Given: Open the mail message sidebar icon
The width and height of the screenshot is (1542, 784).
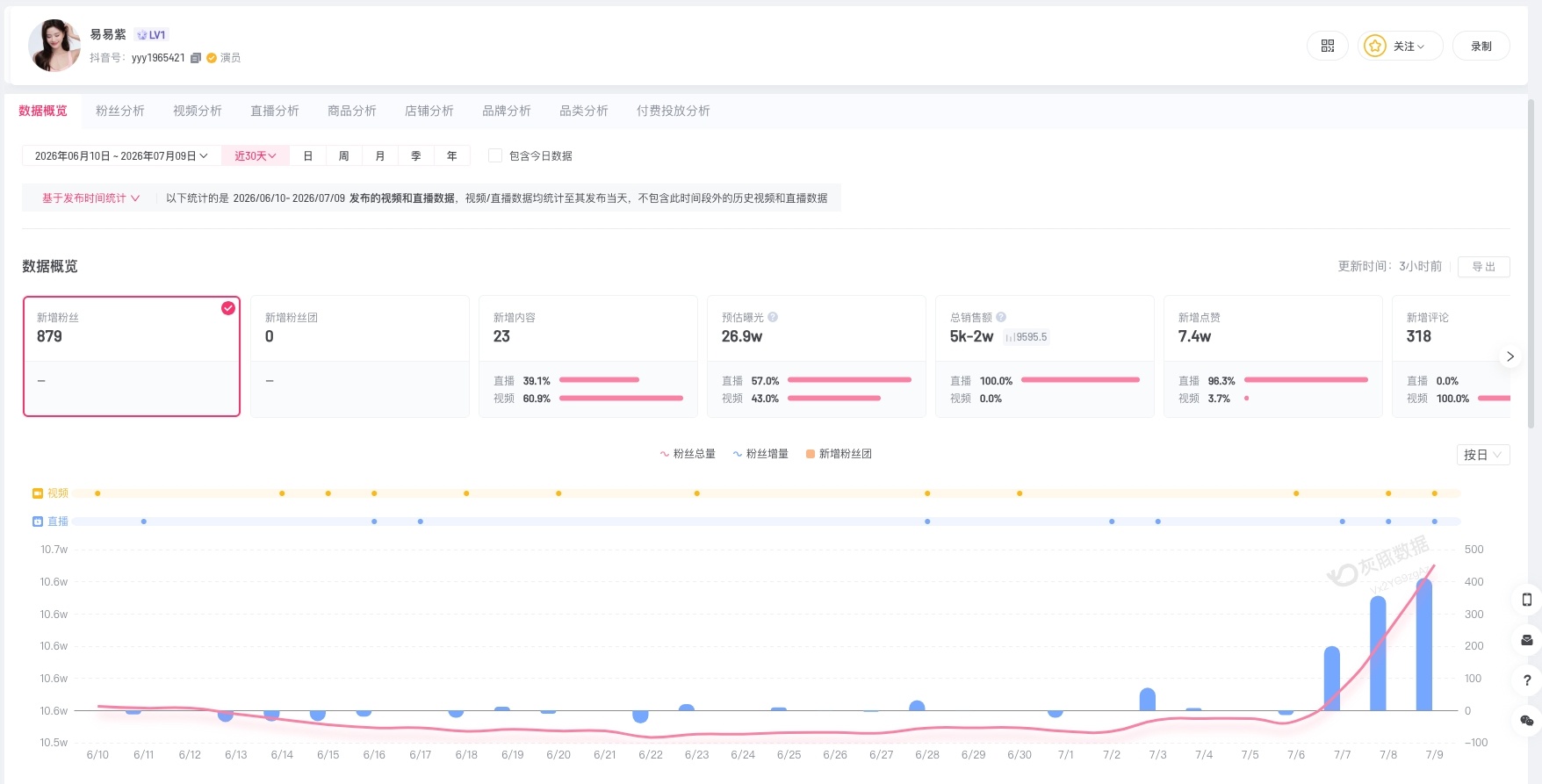Looking at the screenshot, I should (1527, 640).
